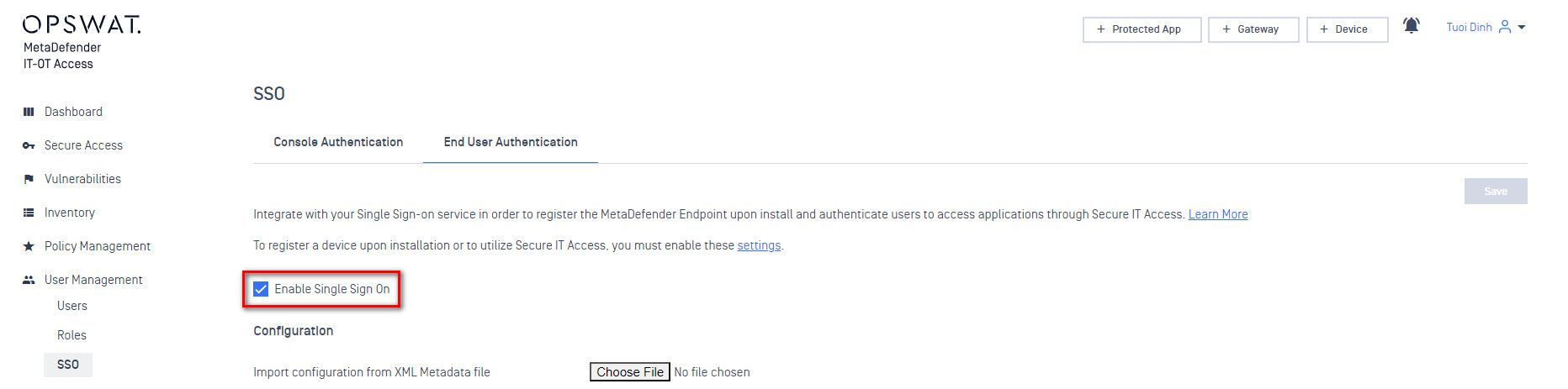Click the Dashboard sidebar icon
This screenshot has height=389, width=1568.
tap(29, 112)
